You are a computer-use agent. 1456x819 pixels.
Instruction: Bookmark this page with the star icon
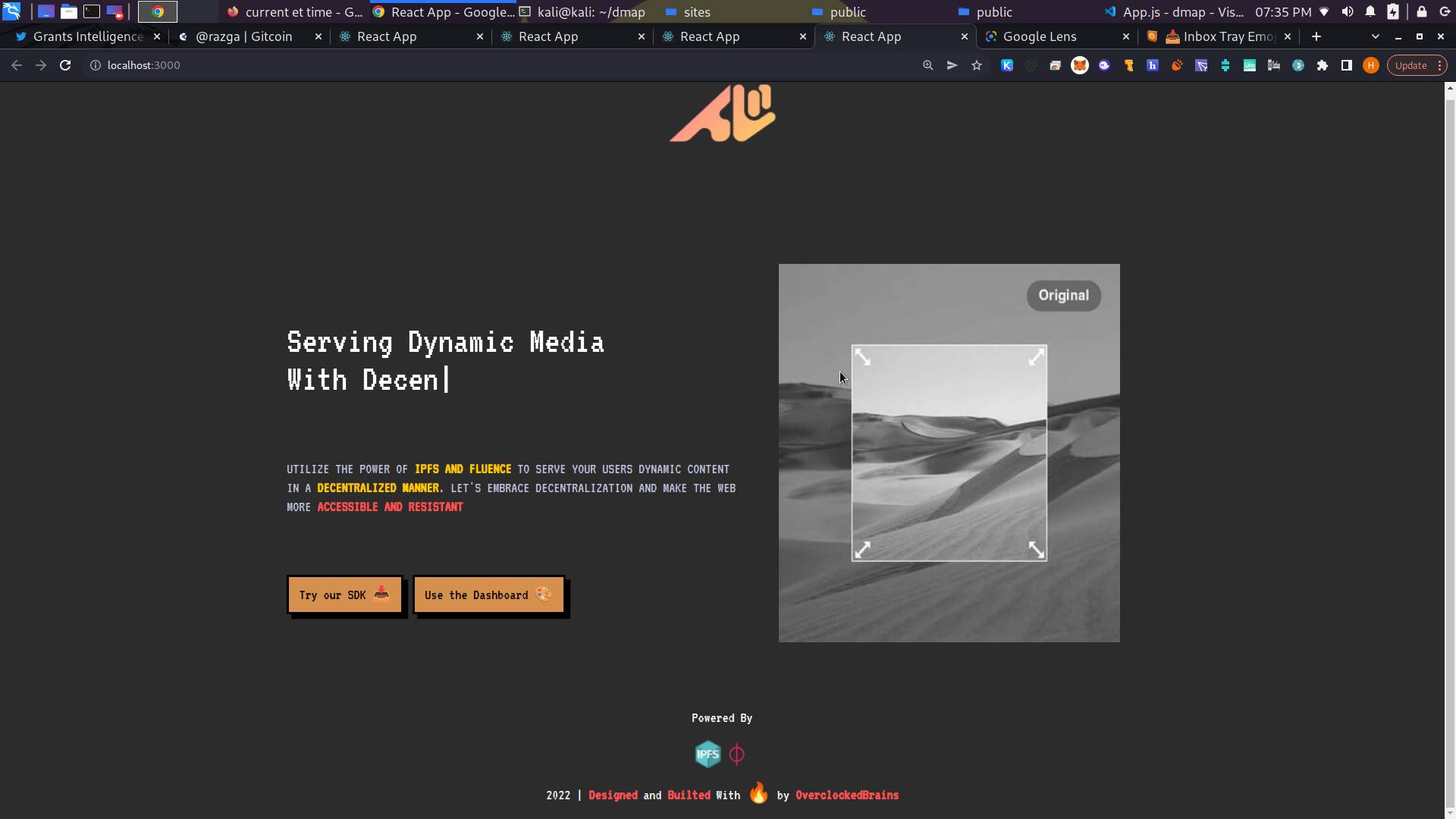point(977,65)
